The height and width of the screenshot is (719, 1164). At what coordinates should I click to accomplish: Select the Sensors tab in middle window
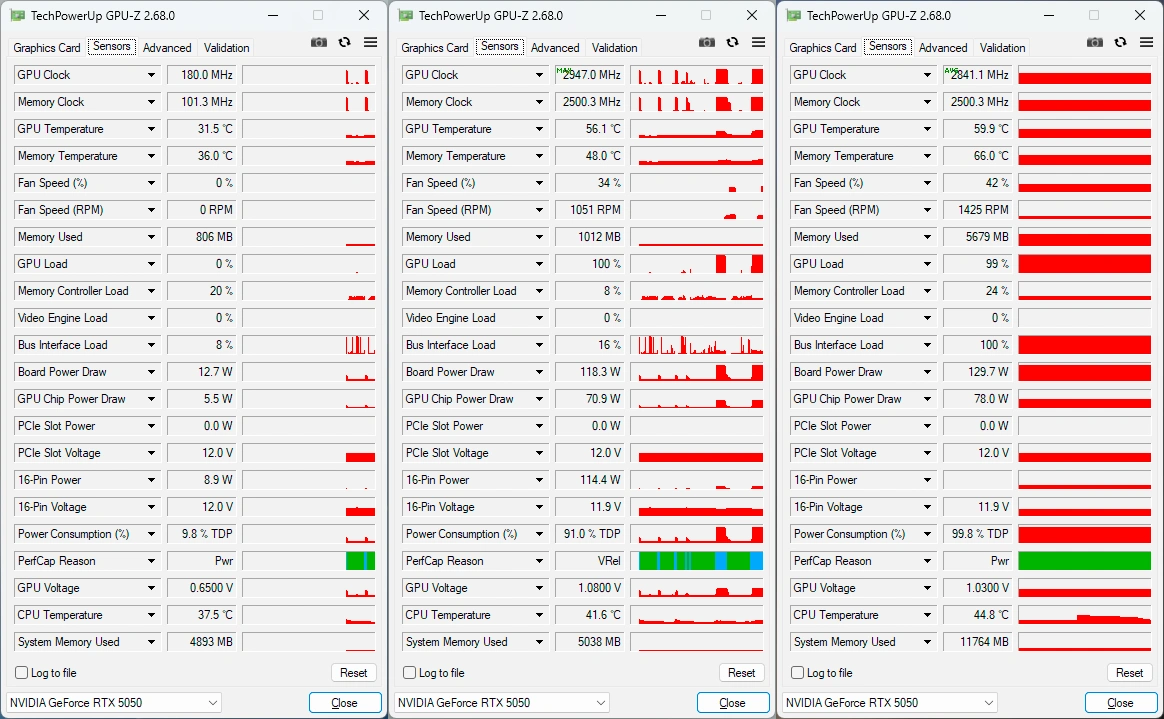(500, 46)
